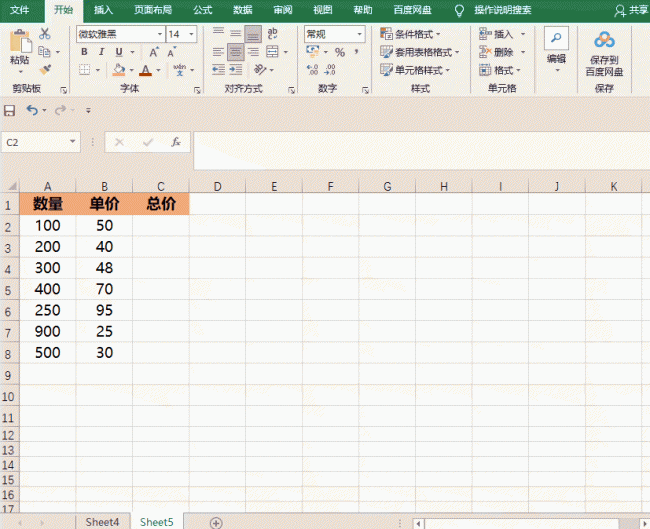This screenshot has width=650, height=529.
Task: Click the Paste clipboard icon
Action: [x=19, y=41]
